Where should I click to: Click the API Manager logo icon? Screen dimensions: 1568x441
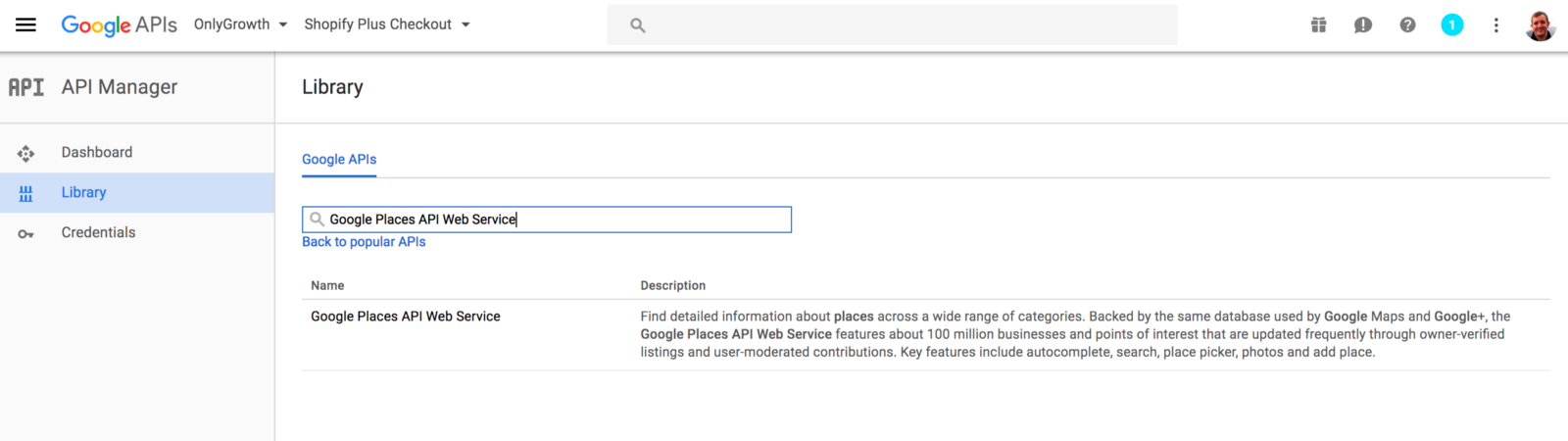[x=26, y=87]
